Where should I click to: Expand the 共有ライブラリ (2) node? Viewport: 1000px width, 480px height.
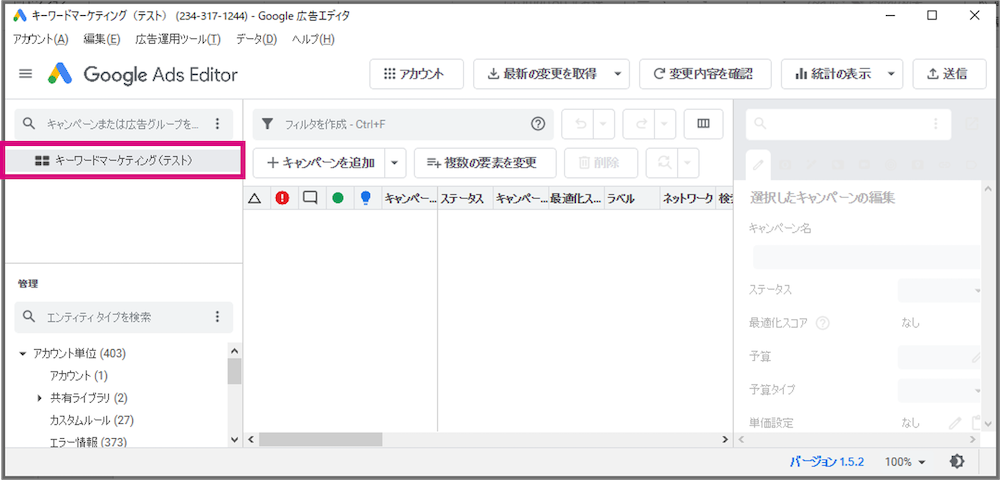[41, 398]
